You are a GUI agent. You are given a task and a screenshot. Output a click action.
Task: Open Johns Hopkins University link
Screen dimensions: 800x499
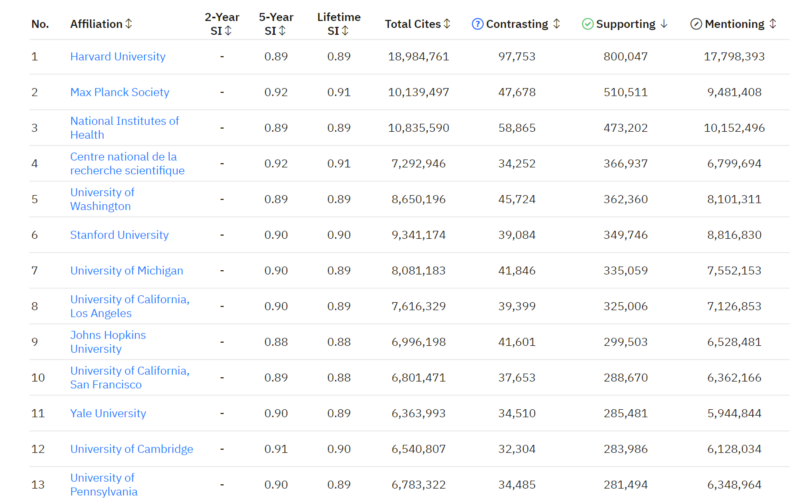click(x=107, y=342)
